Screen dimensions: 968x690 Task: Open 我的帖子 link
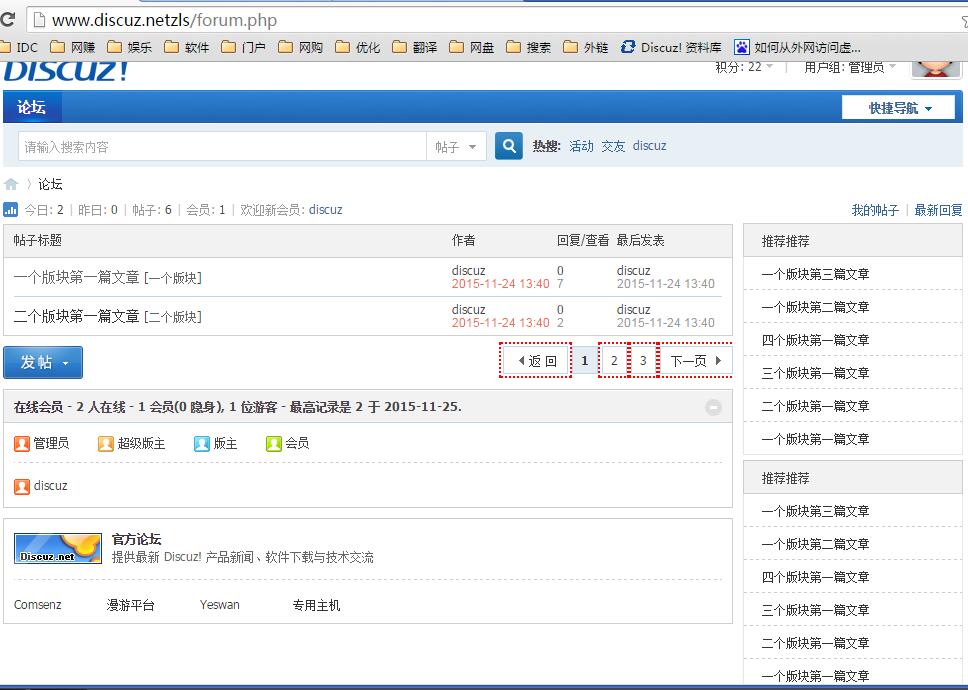tap(875, 210)
